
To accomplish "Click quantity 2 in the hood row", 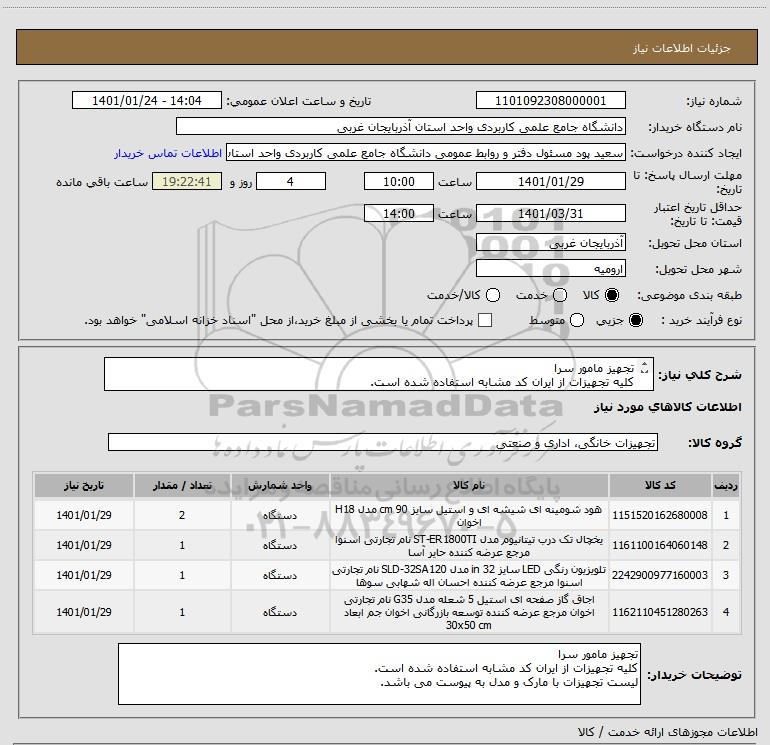I will tap(182, 515).
